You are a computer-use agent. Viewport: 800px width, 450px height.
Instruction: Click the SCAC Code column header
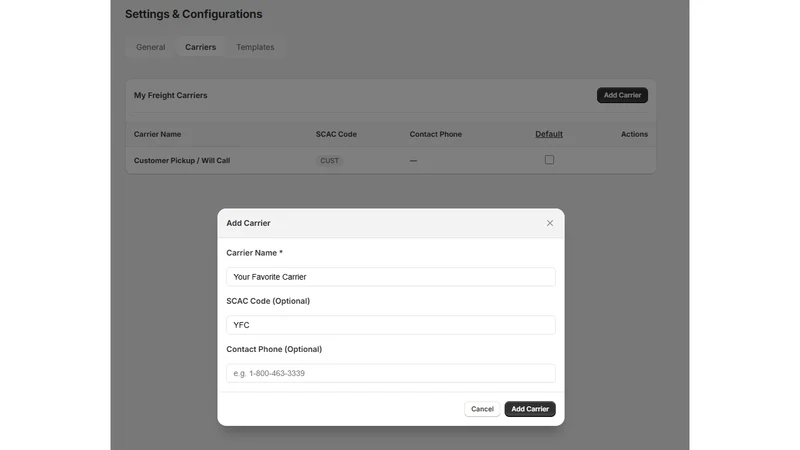336,134
